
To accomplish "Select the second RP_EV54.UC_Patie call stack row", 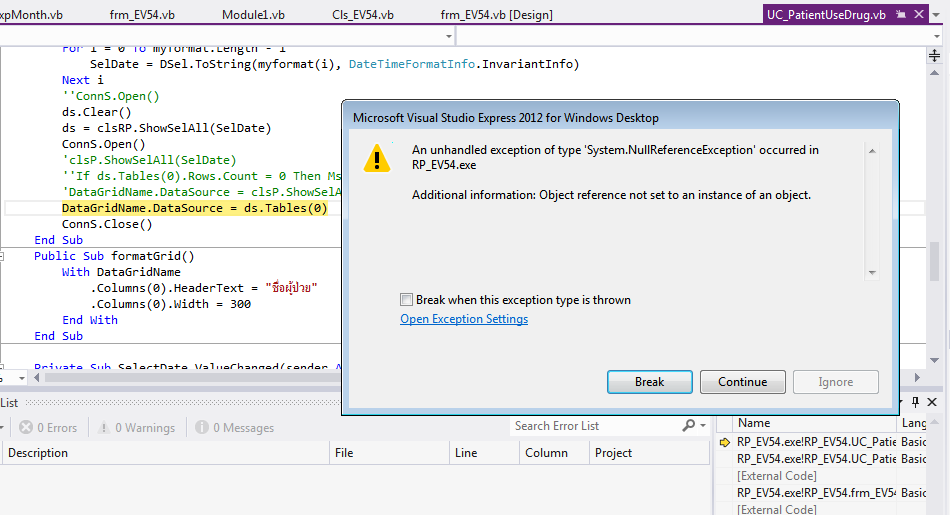I will [816, 459].
